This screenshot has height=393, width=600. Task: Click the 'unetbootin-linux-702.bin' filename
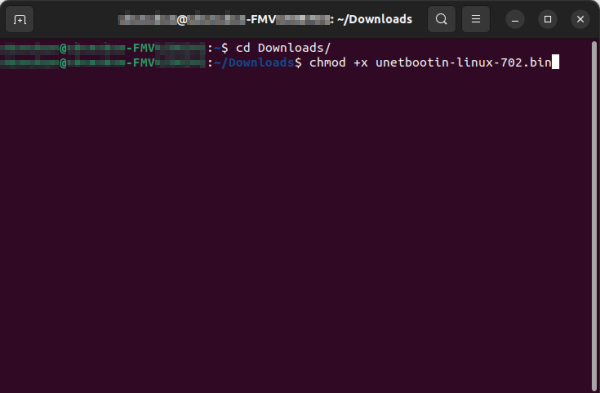(463, 62)
